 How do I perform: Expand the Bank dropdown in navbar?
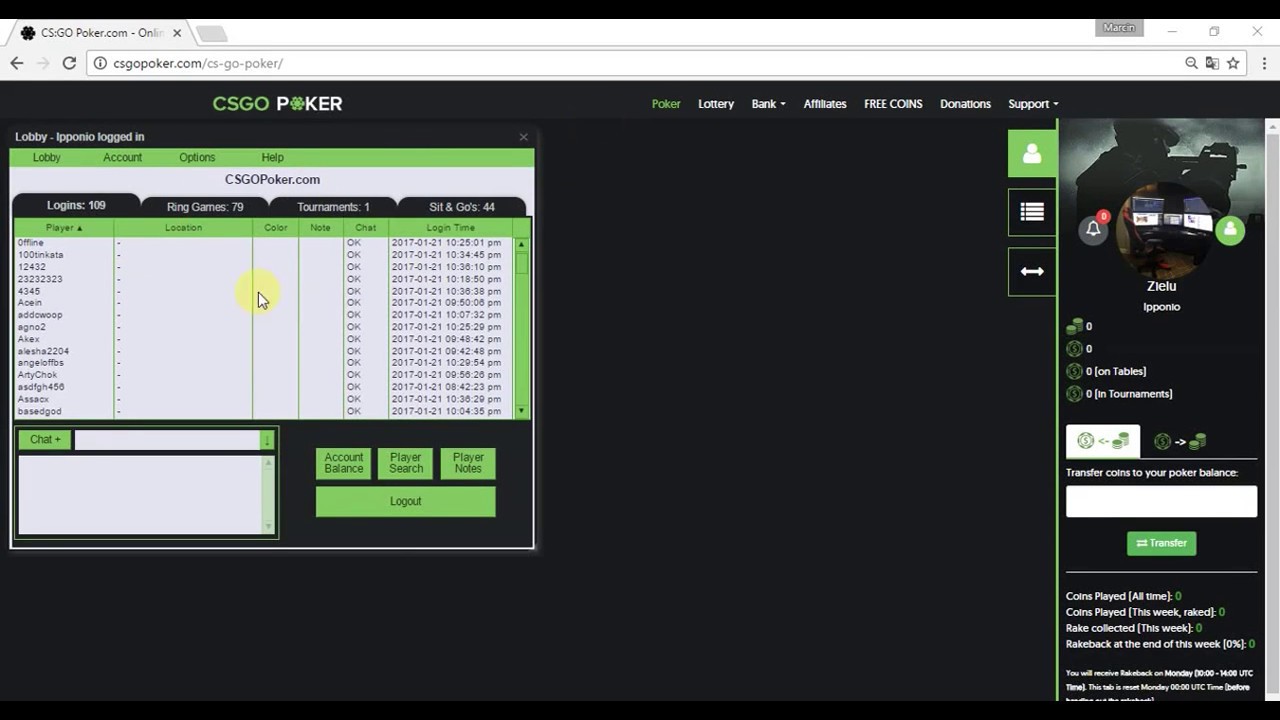pyautogui.click(x=768, y=104)
